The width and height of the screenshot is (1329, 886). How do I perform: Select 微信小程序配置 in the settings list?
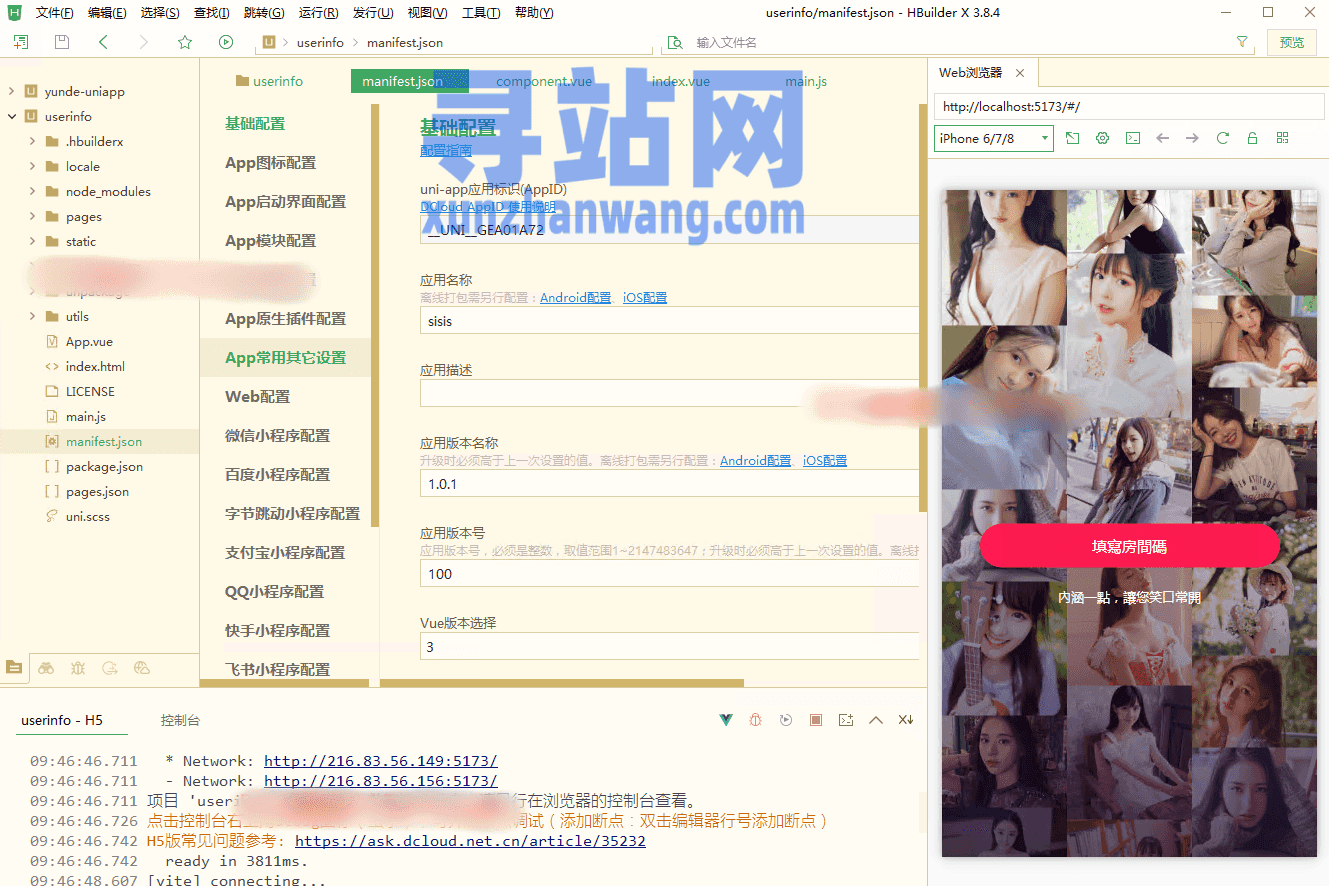tap(277, 435)
